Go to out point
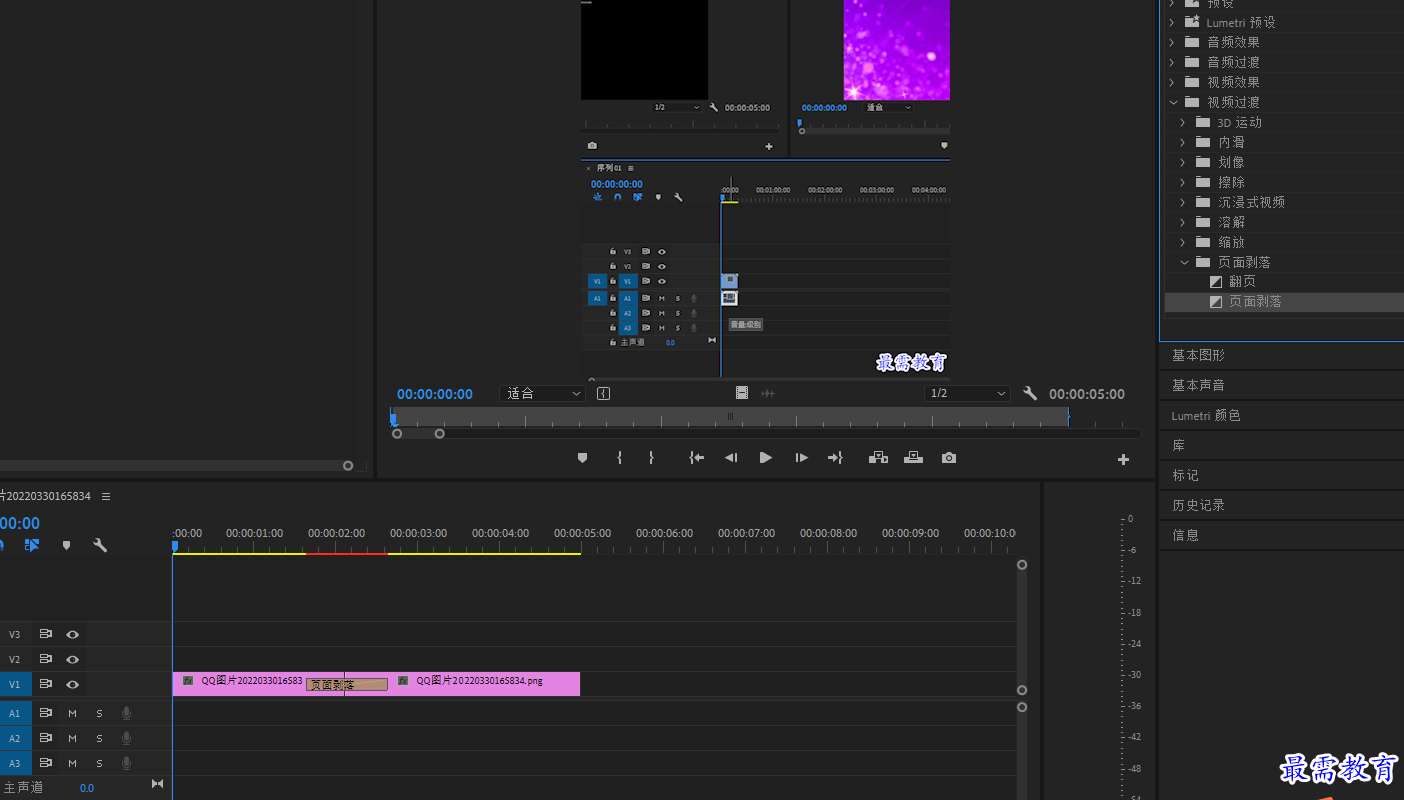The width and height of the screenshot is (1404, 800). click(835, 458)
